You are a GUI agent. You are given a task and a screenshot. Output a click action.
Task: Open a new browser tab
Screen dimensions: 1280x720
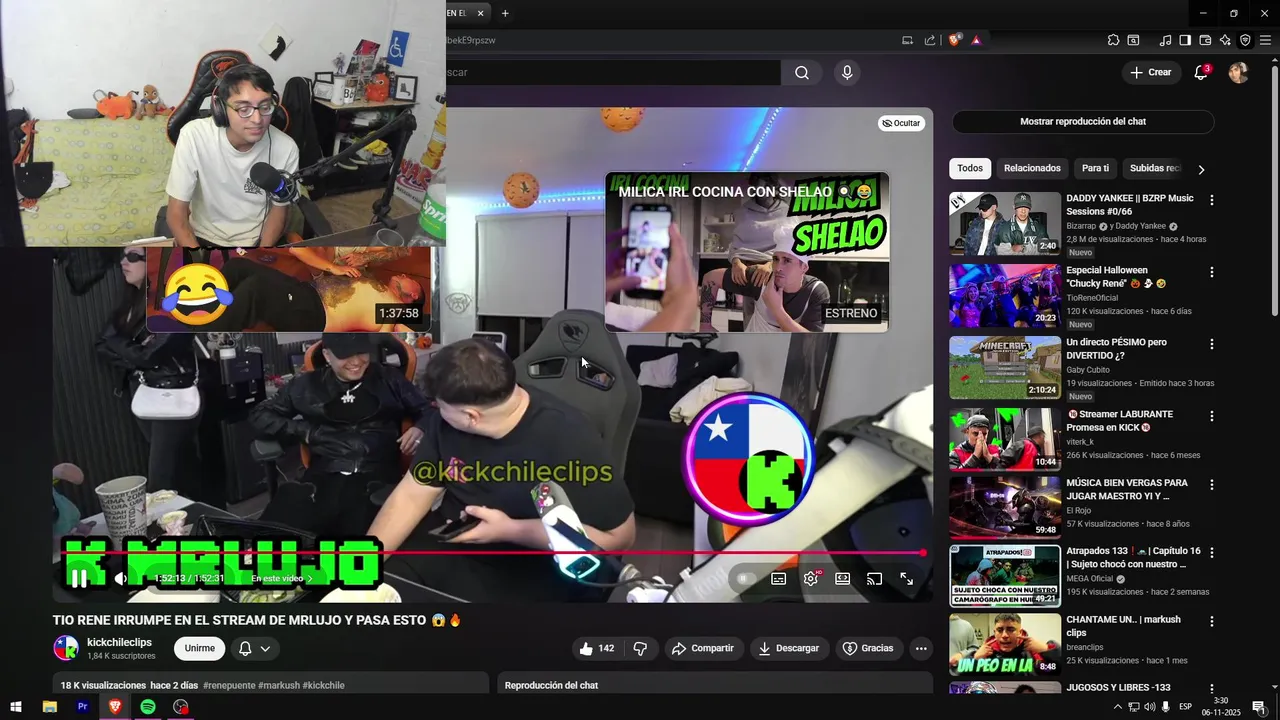505,13
